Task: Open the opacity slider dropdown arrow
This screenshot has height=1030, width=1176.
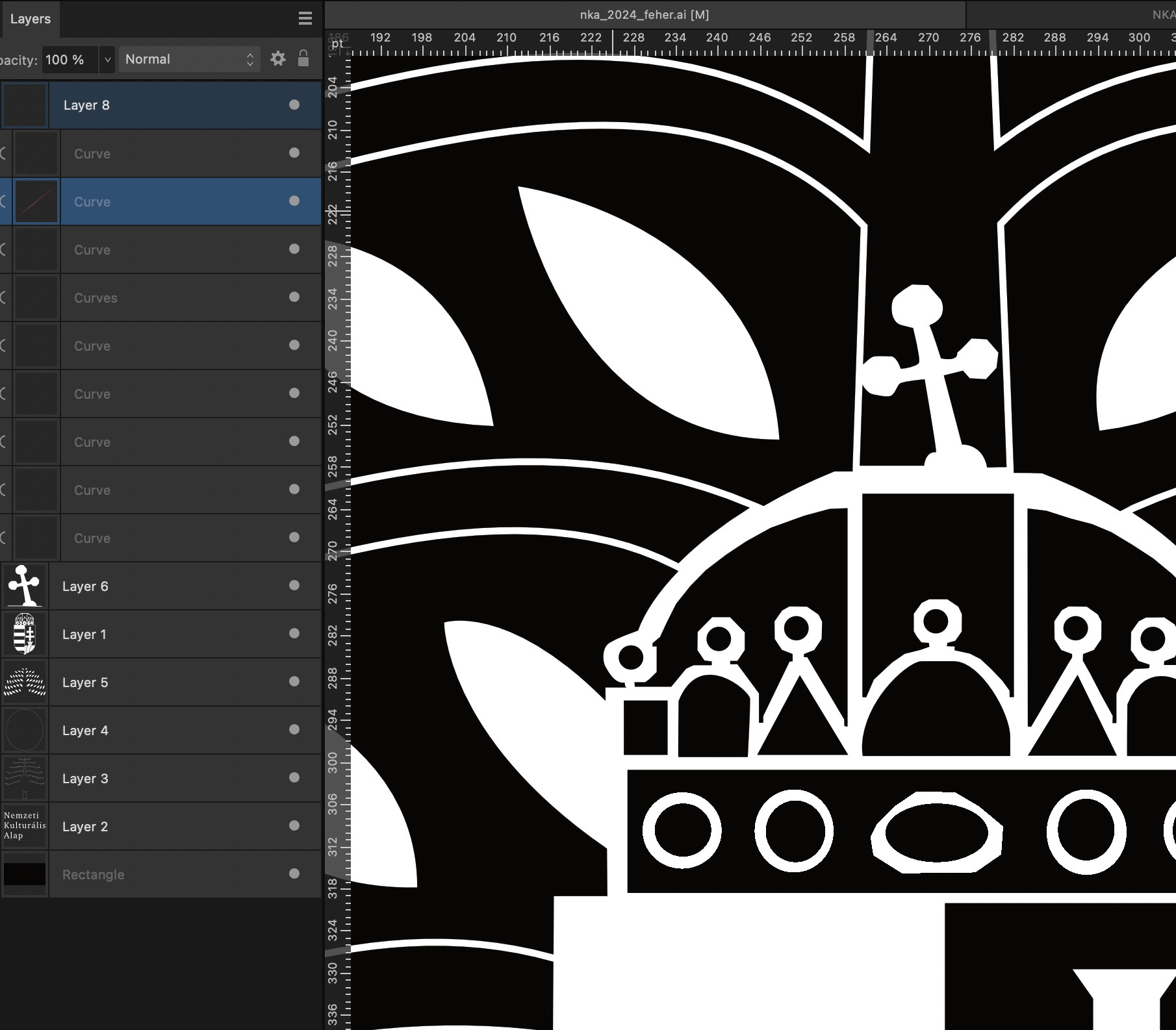Action: coord(107,60)
